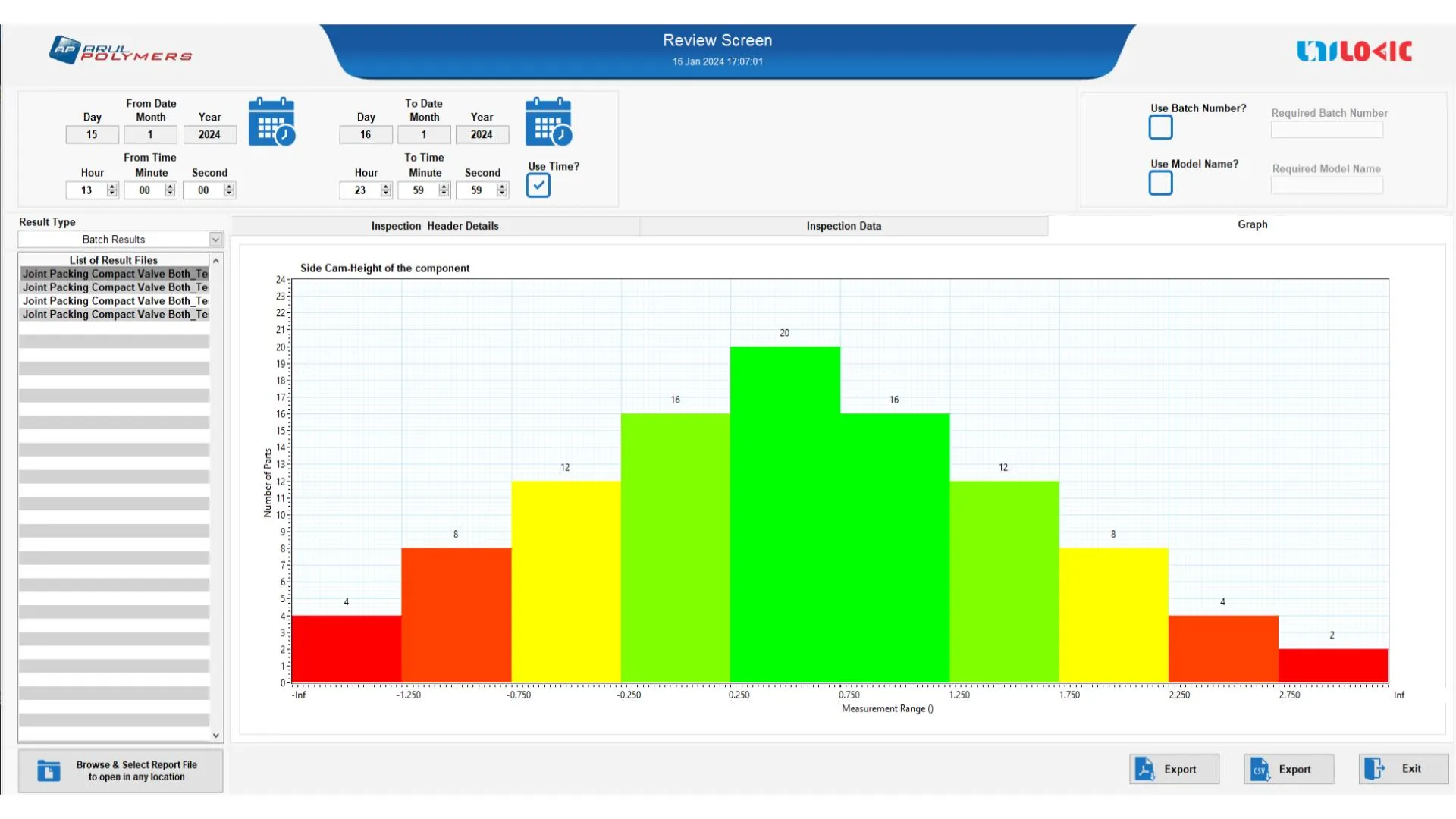Select the third result file in list
The width and height of the screenshot is (1456, 819).
(x=114, y=301)
